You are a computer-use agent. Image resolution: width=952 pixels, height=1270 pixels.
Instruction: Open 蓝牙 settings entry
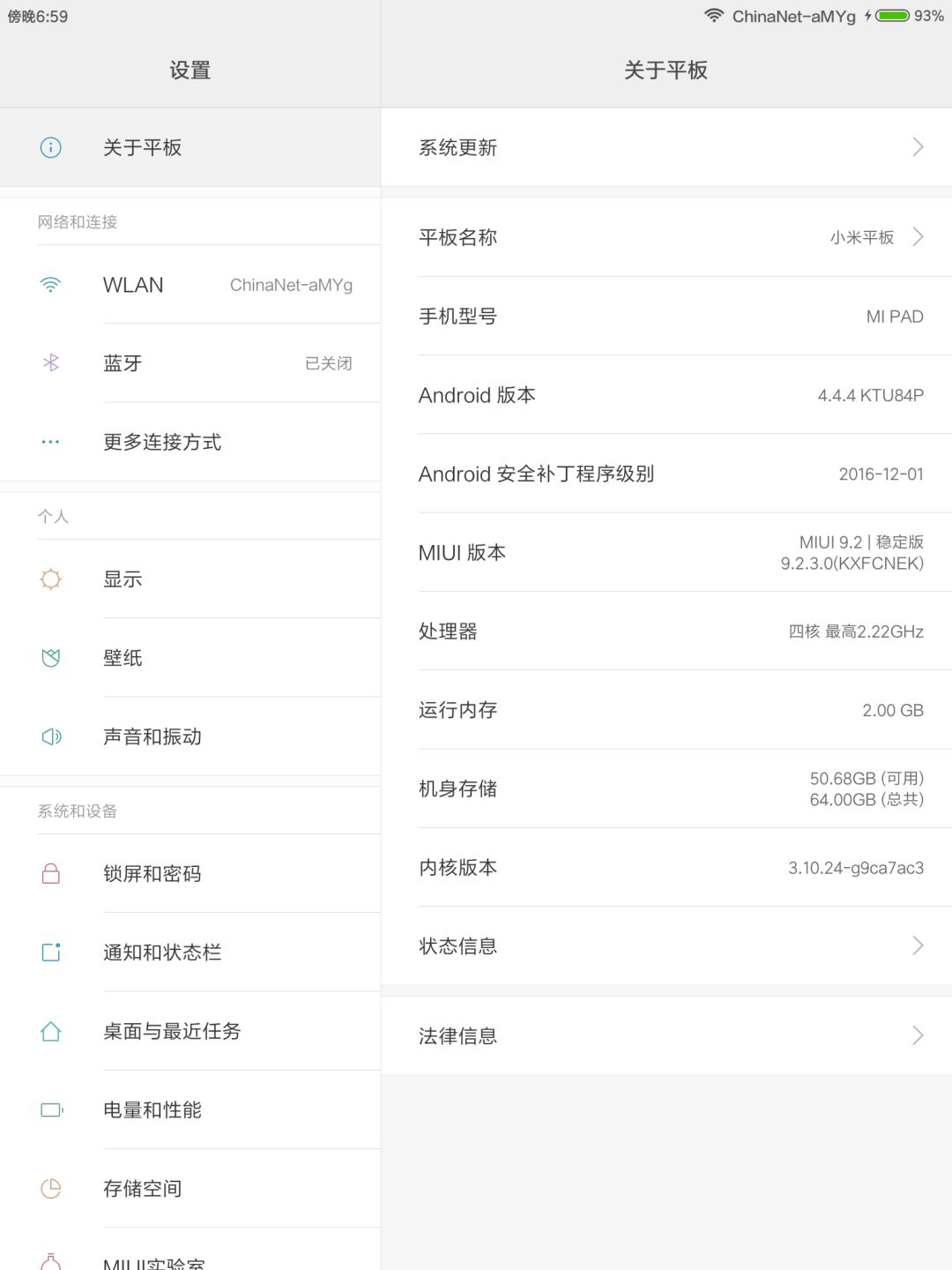[190, 363]
